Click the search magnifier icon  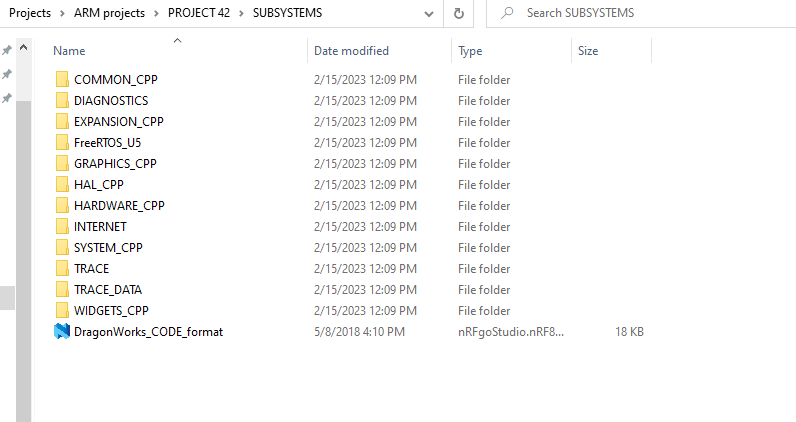[506, 13]
